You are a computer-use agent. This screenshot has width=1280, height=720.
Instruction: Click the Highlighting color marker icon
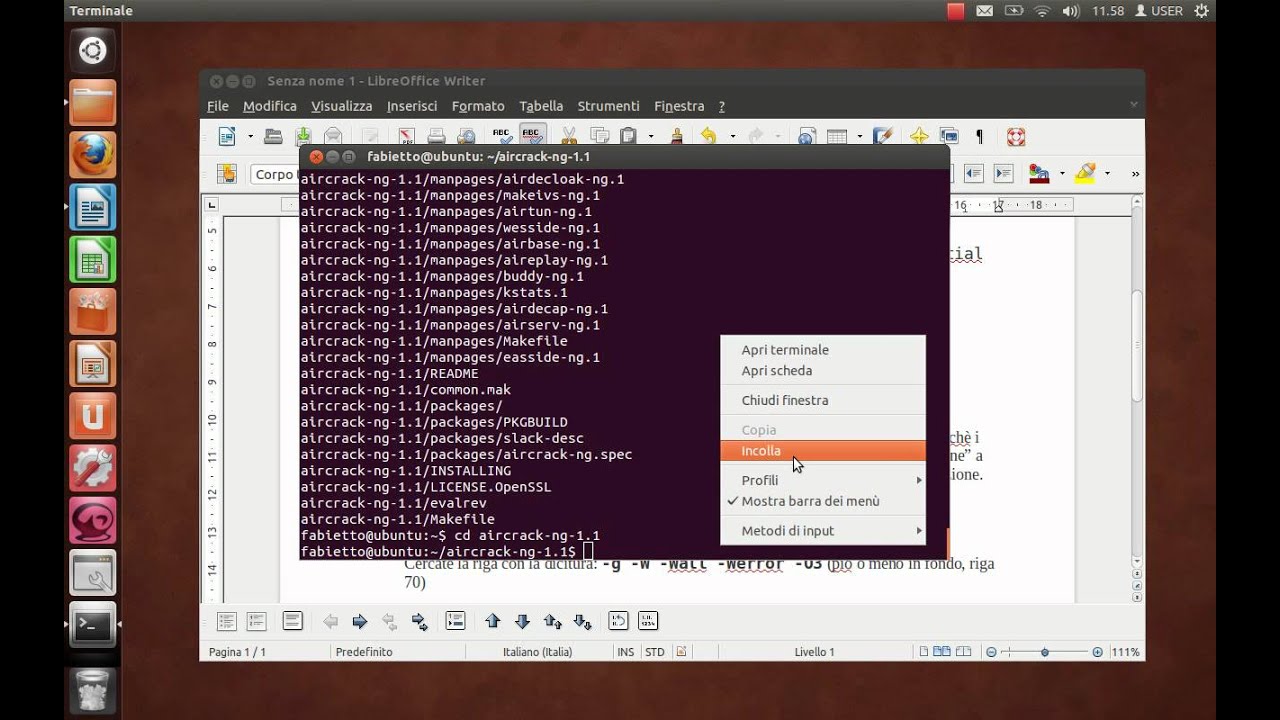click(x=1085, y=174)
